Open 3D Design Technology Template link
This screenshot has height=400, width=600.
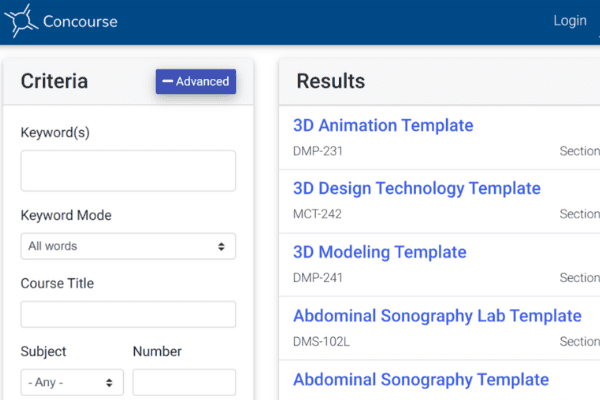click(416, 188)
